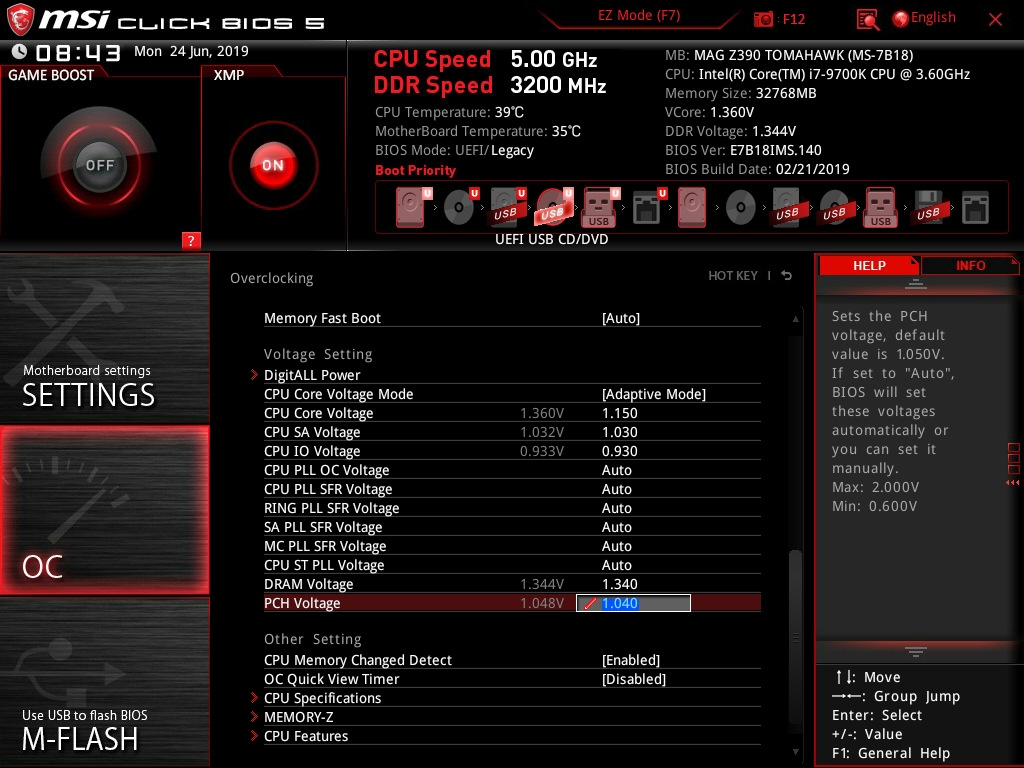Screen dimensions: 1024x768
Task: Click the Boot Priority label
Action: pos(415,170)
